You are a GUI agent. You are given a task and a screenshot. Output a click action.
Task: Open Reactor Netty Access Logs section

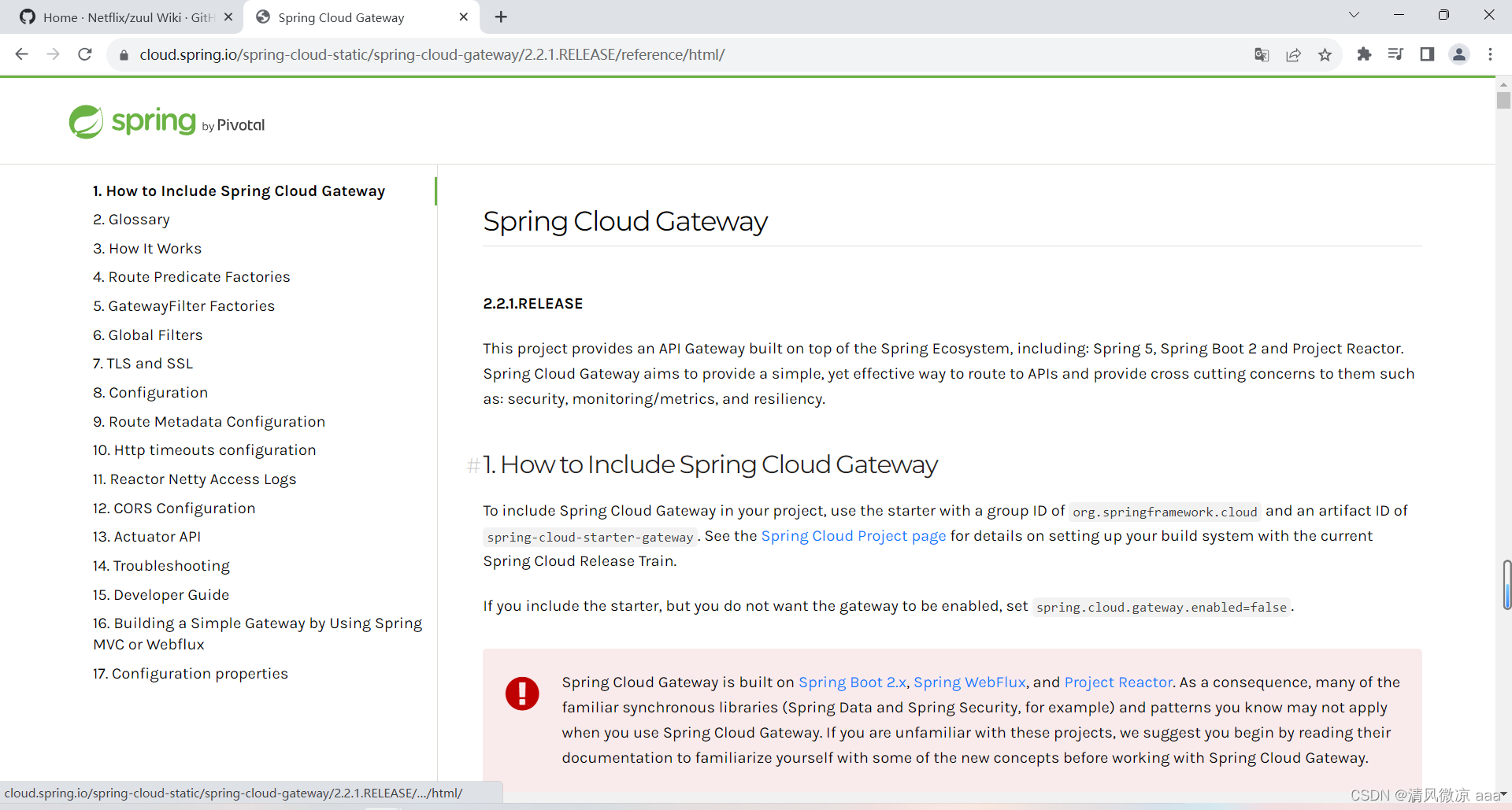tap(195, 479)
